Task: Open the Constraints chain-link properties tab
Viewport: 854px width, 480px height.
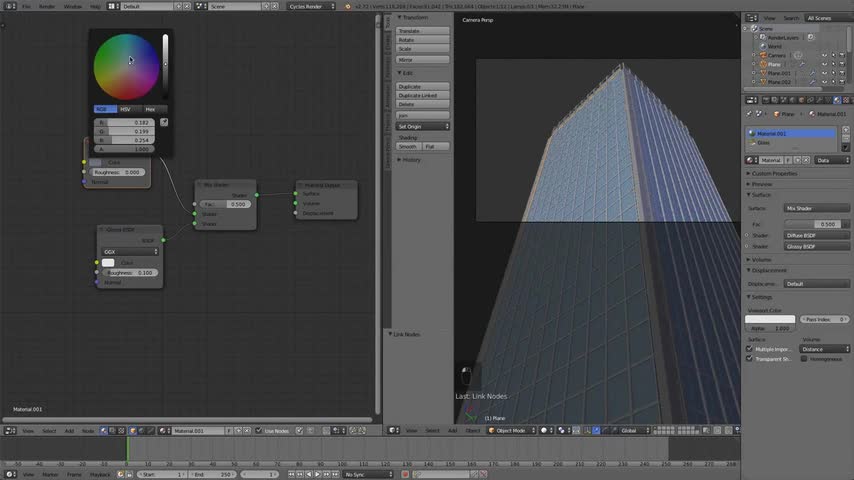Action: click(810, 100)
